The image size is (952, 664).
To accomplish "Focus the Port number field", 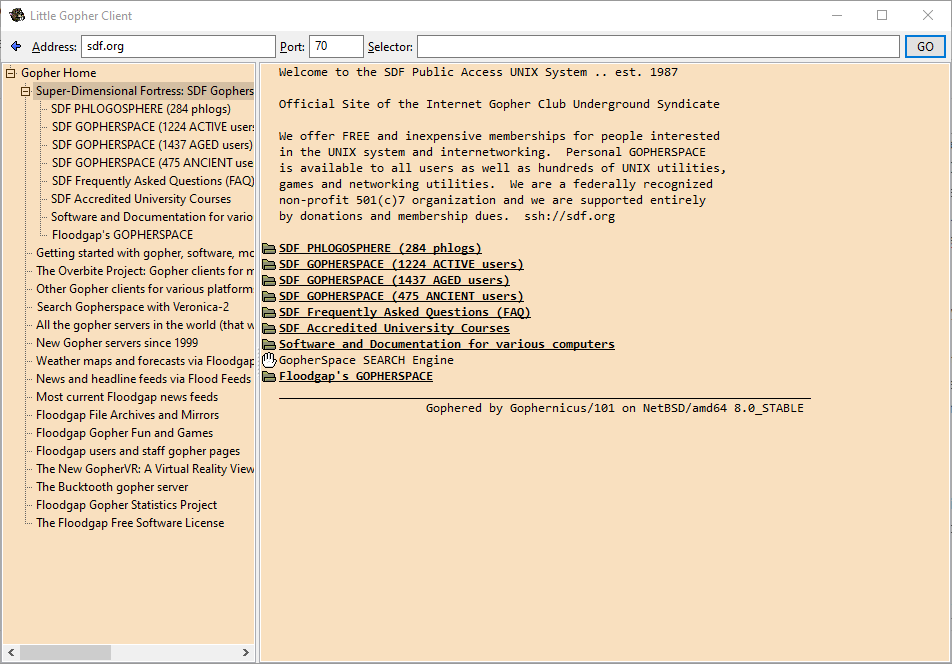I will pyautogui.click(x=335, y=47).
